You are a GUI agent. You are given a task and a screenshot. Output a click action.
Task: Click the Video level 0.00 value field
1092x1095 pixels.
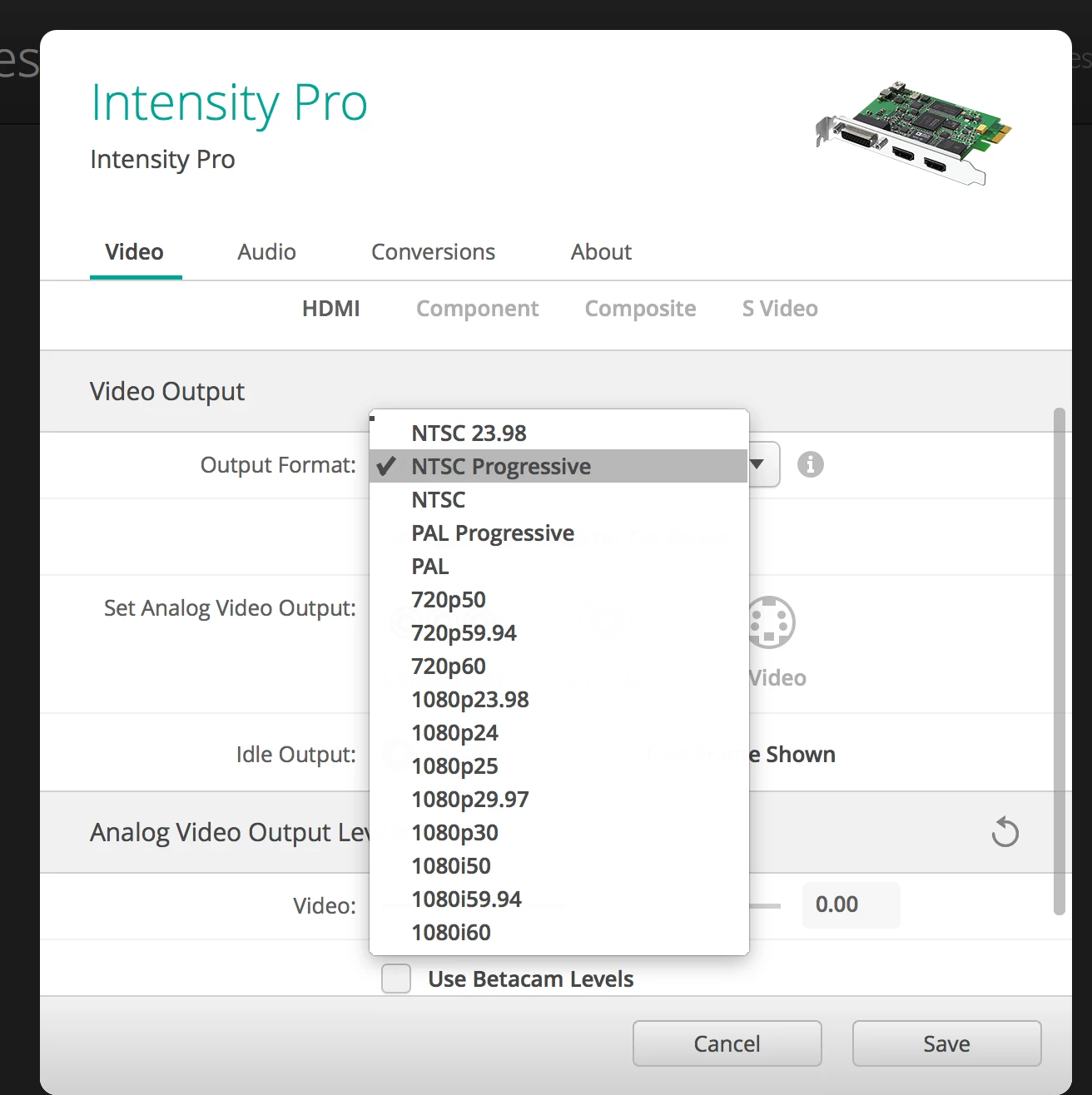(851, 904)
